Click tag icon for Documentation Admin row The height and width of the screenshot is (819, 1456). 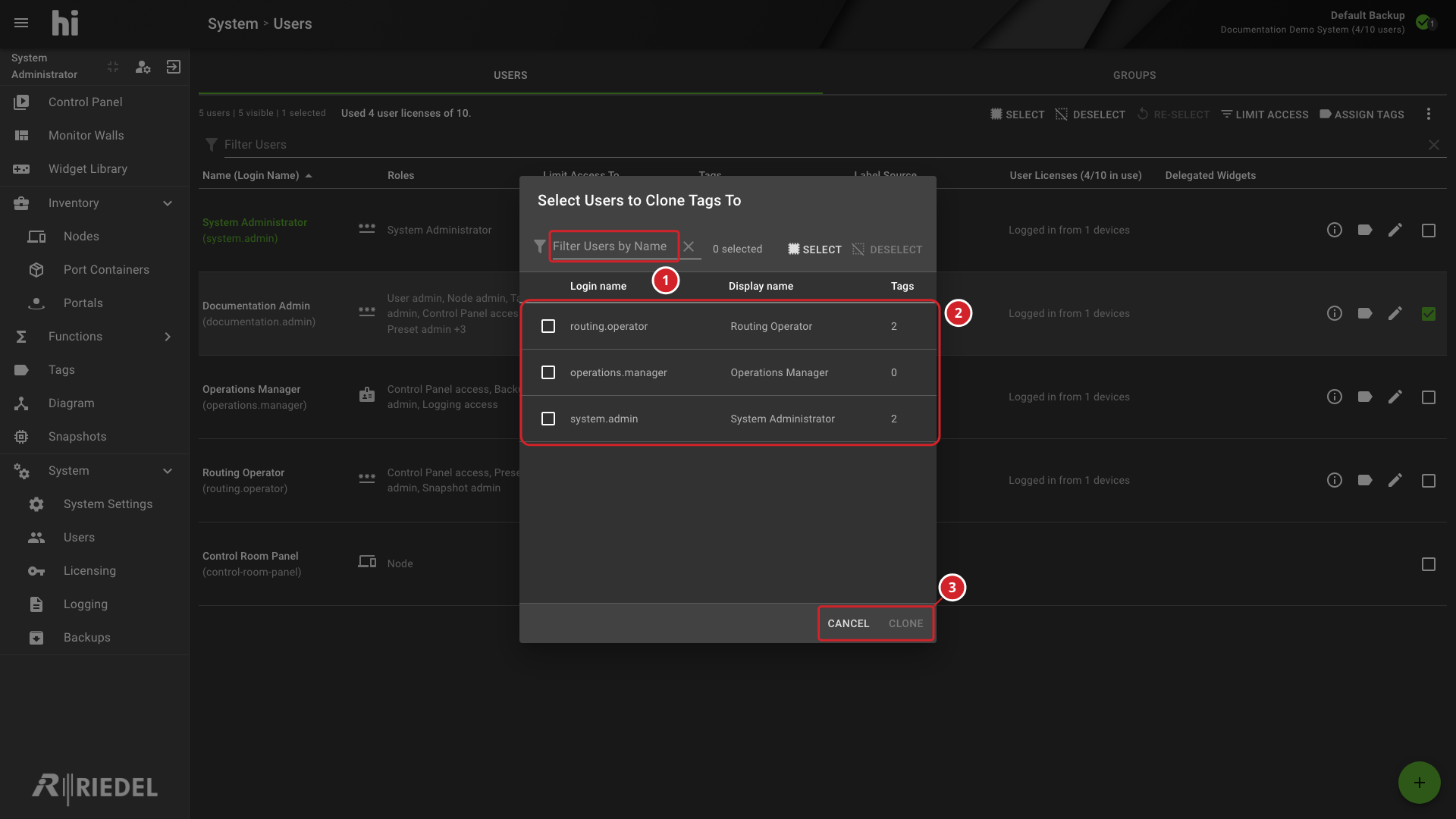point(1365,313)
